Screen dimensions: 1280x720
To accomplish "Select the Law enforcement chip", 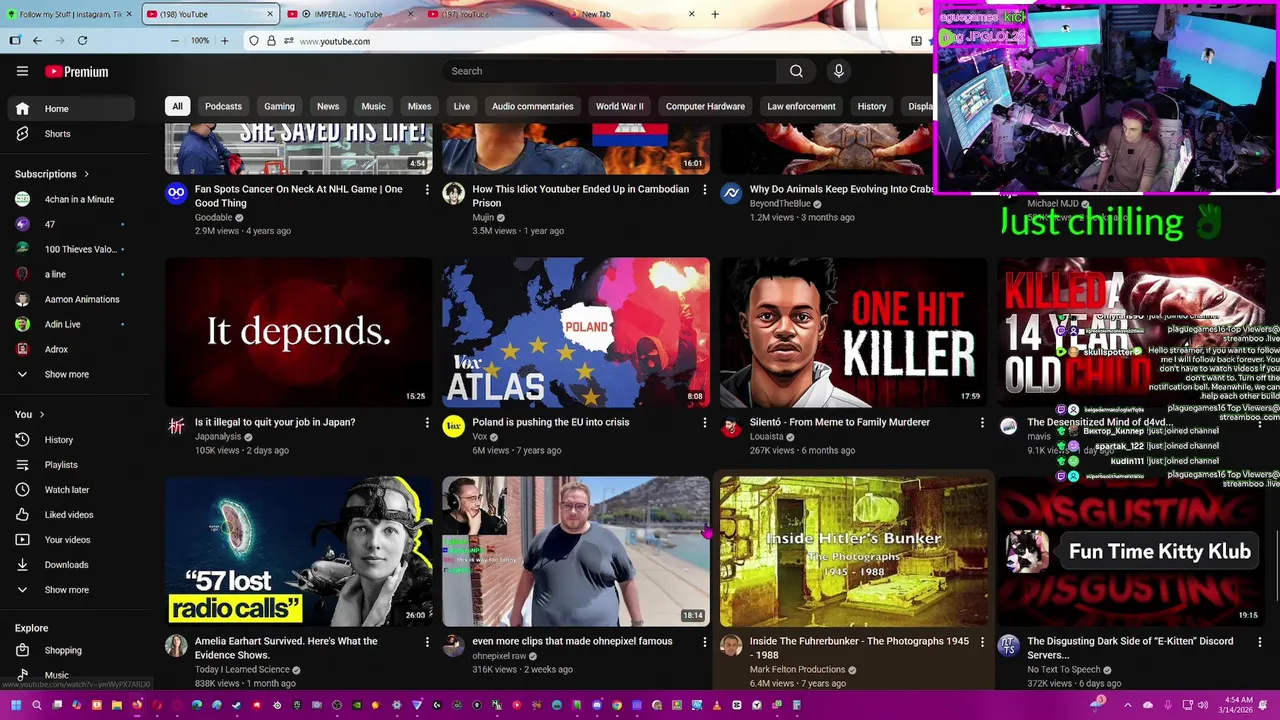I will [801, 106].
